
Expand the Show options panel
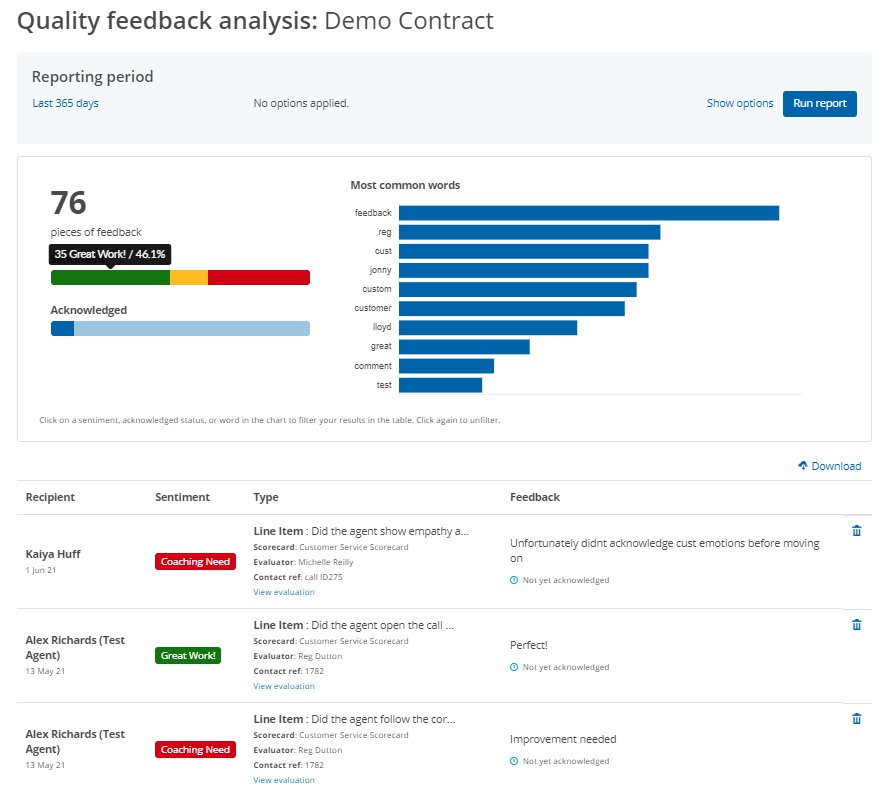(x=740, y=103)
